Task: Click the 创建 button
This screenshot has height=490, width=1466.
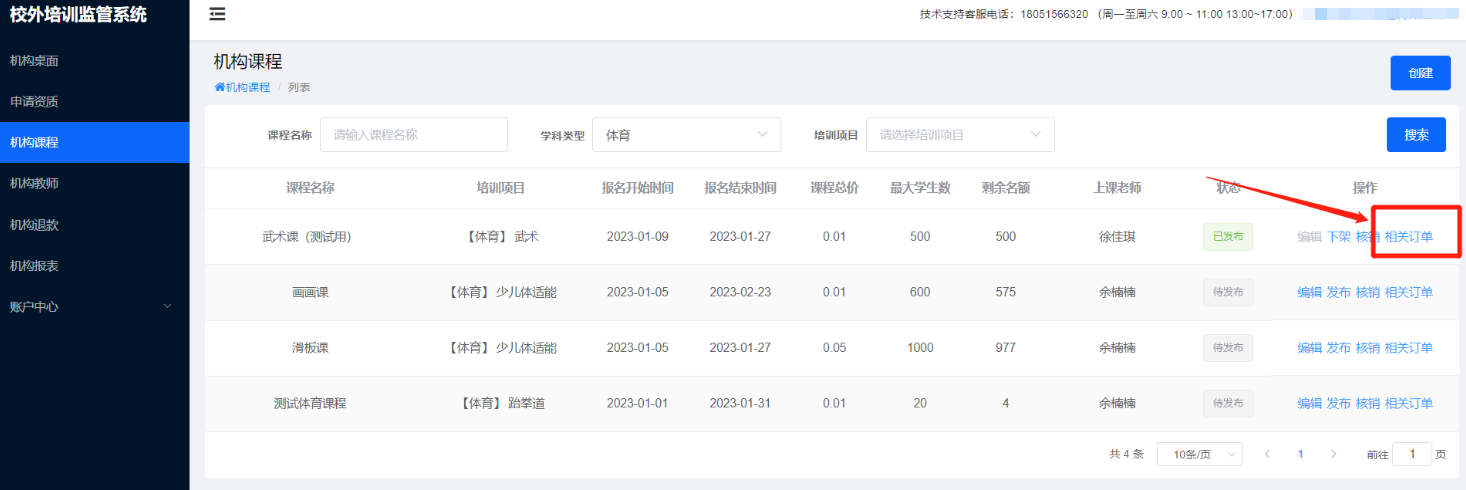Action: pos(1420,73)
